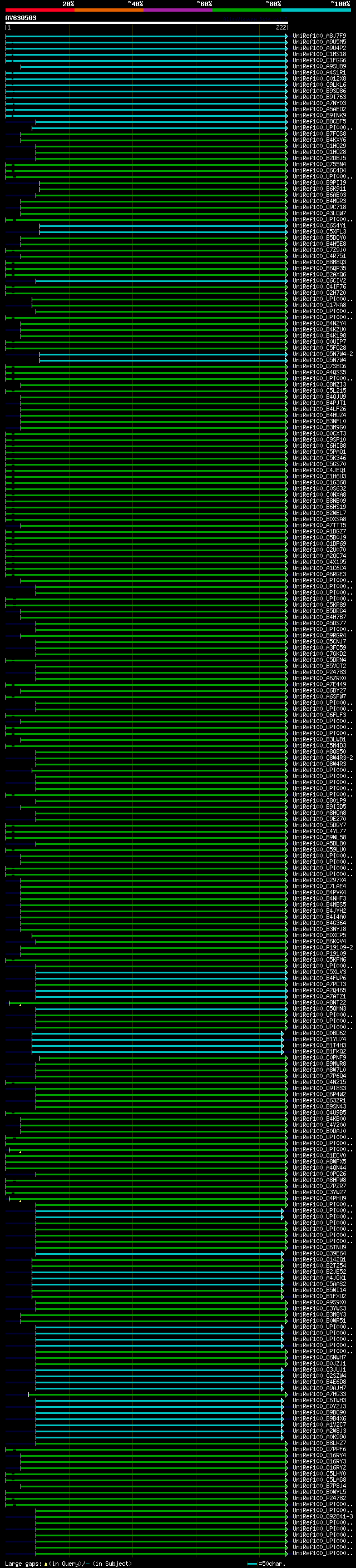
Task: Select the label UniRef100_C5XFL3
Action: [319, 231]
